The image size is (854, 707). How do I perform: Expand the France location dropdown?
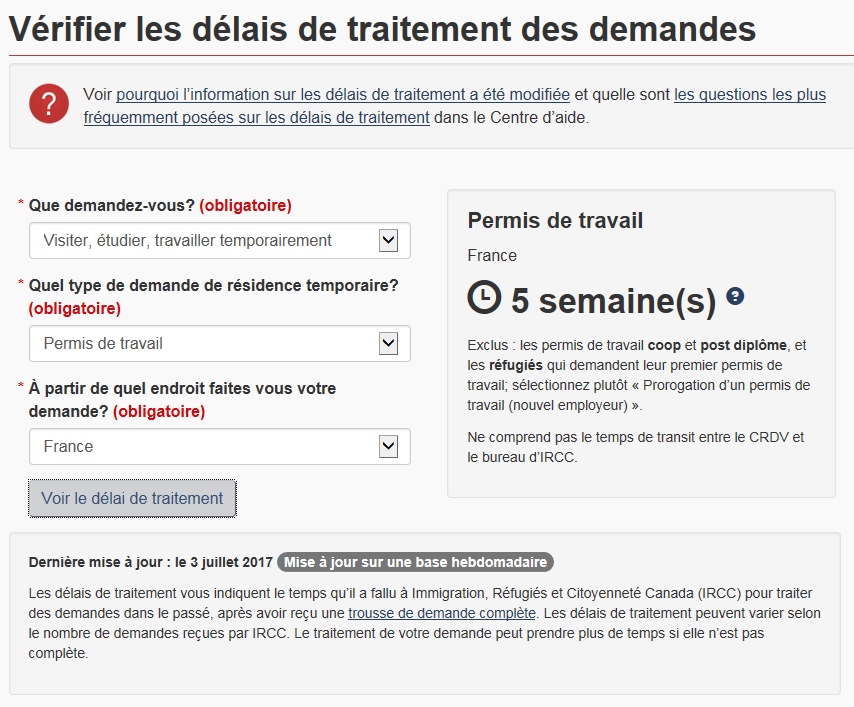click(219, 447)
